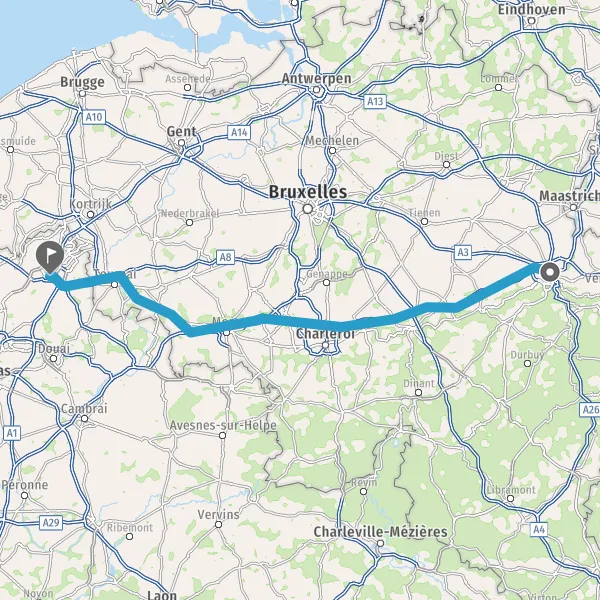Screen dimensions: 600x600
Task: Click the A29 road shield
Action: pyautogui.click(x=51, y=522)
